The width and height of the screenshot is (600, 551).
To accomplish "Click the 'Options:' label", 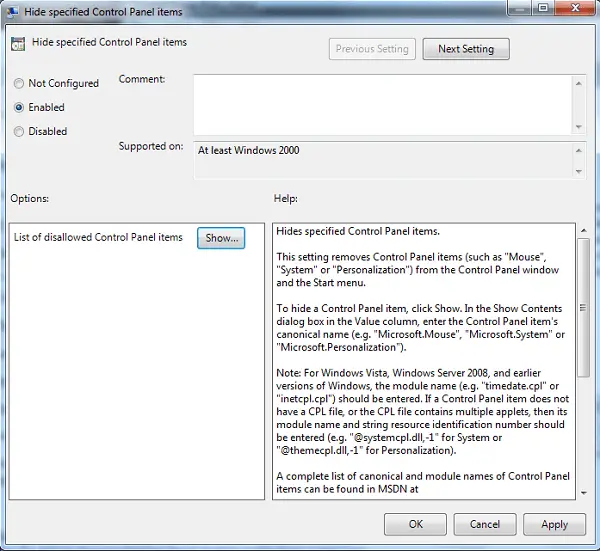I will coord(29,198).
